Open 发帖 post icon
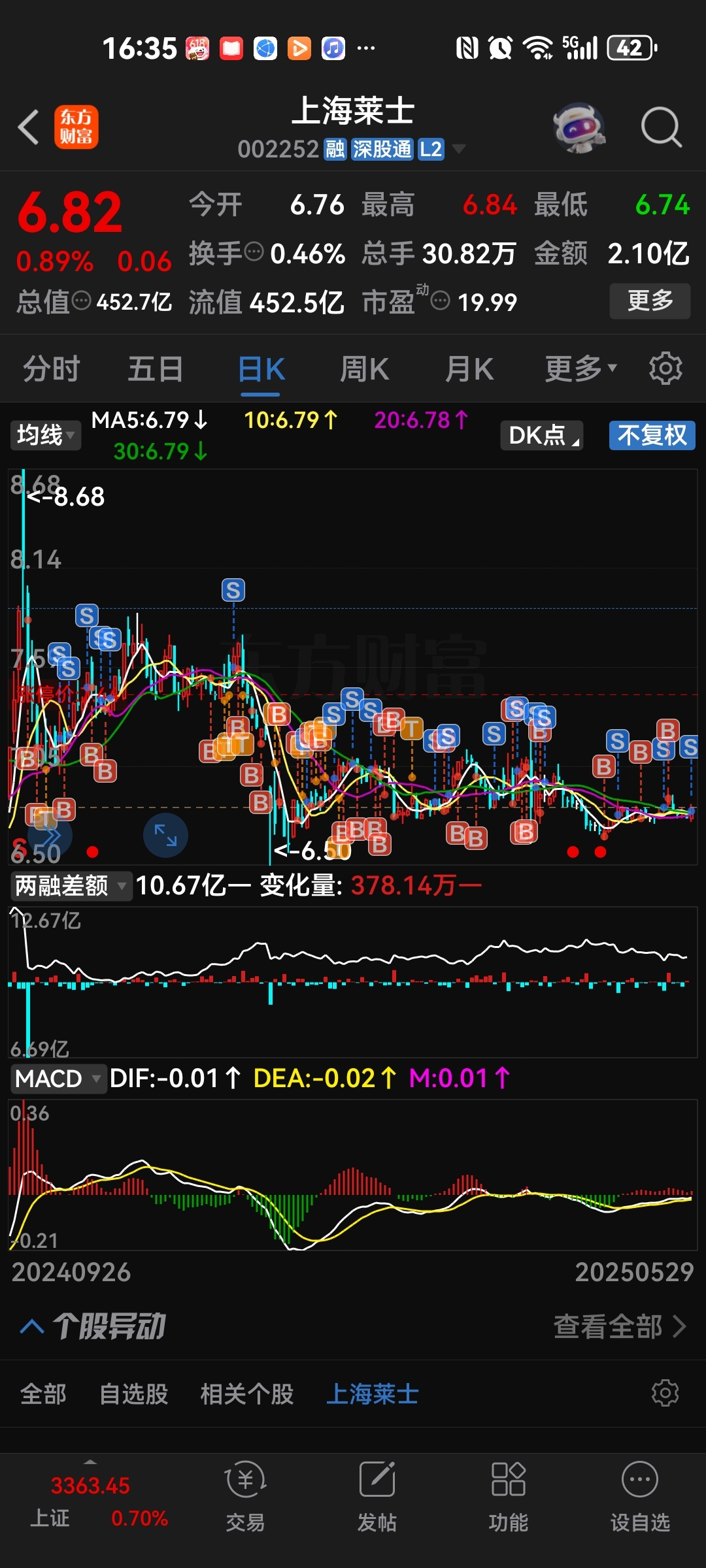Image resolution: width=706 pixels, height=1568 pixels. point(377,1496)
